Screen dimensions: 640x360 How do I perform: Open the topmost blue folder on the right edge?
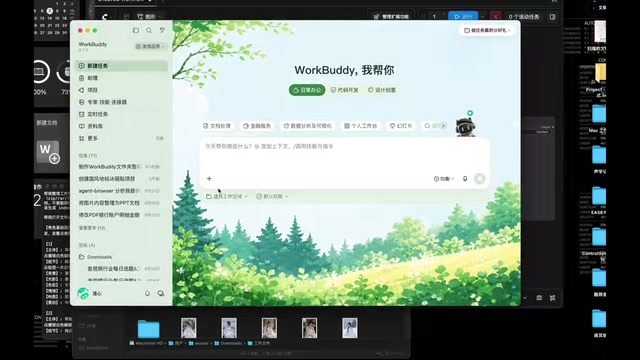(x=599, y=113)
